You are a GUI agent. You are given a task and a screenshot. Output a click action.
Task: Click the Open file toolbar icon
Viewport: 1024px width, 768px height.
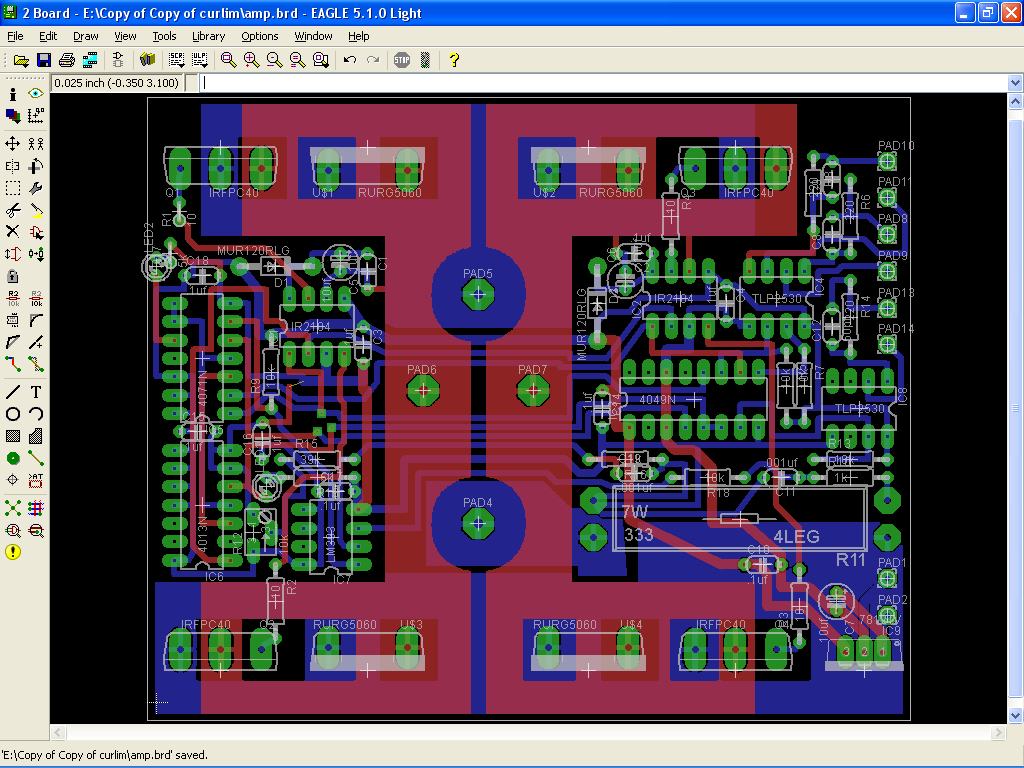(21, 61)
